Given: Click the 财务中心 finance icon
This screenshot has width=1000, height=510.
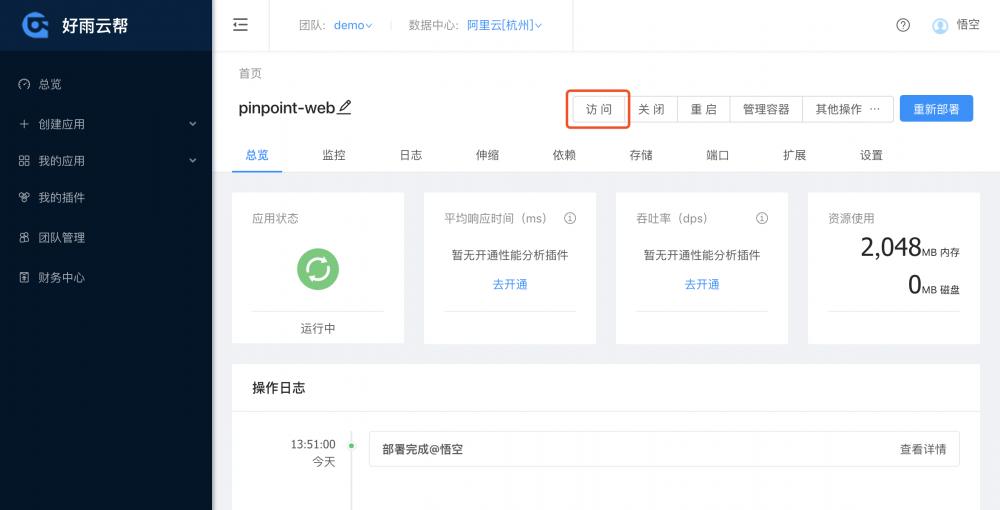Looking at the screenshot, I should [24, 277].
